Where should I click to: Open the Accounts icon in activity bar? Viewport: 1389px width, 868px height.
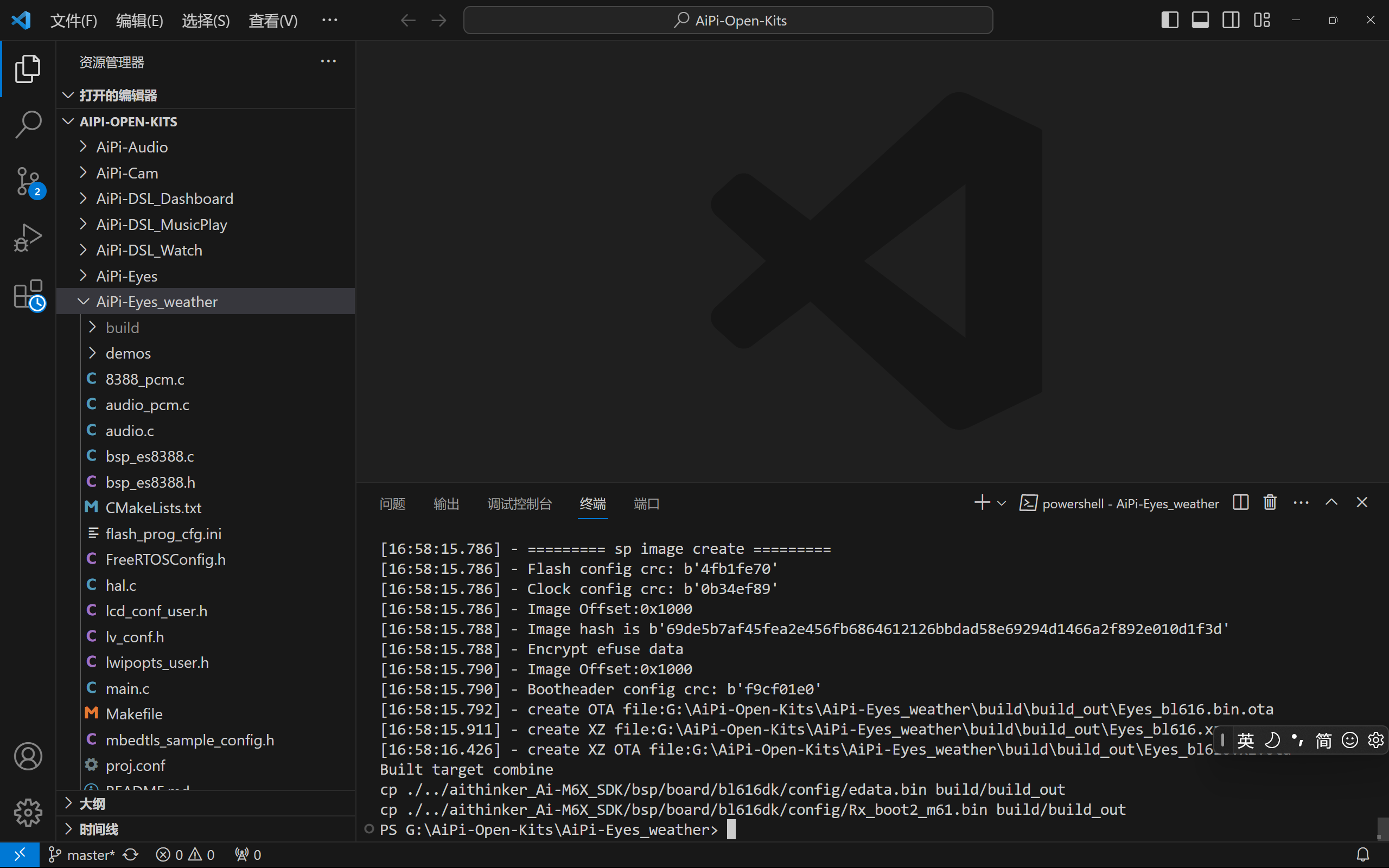pyautogui.click(x=28, y=757)
